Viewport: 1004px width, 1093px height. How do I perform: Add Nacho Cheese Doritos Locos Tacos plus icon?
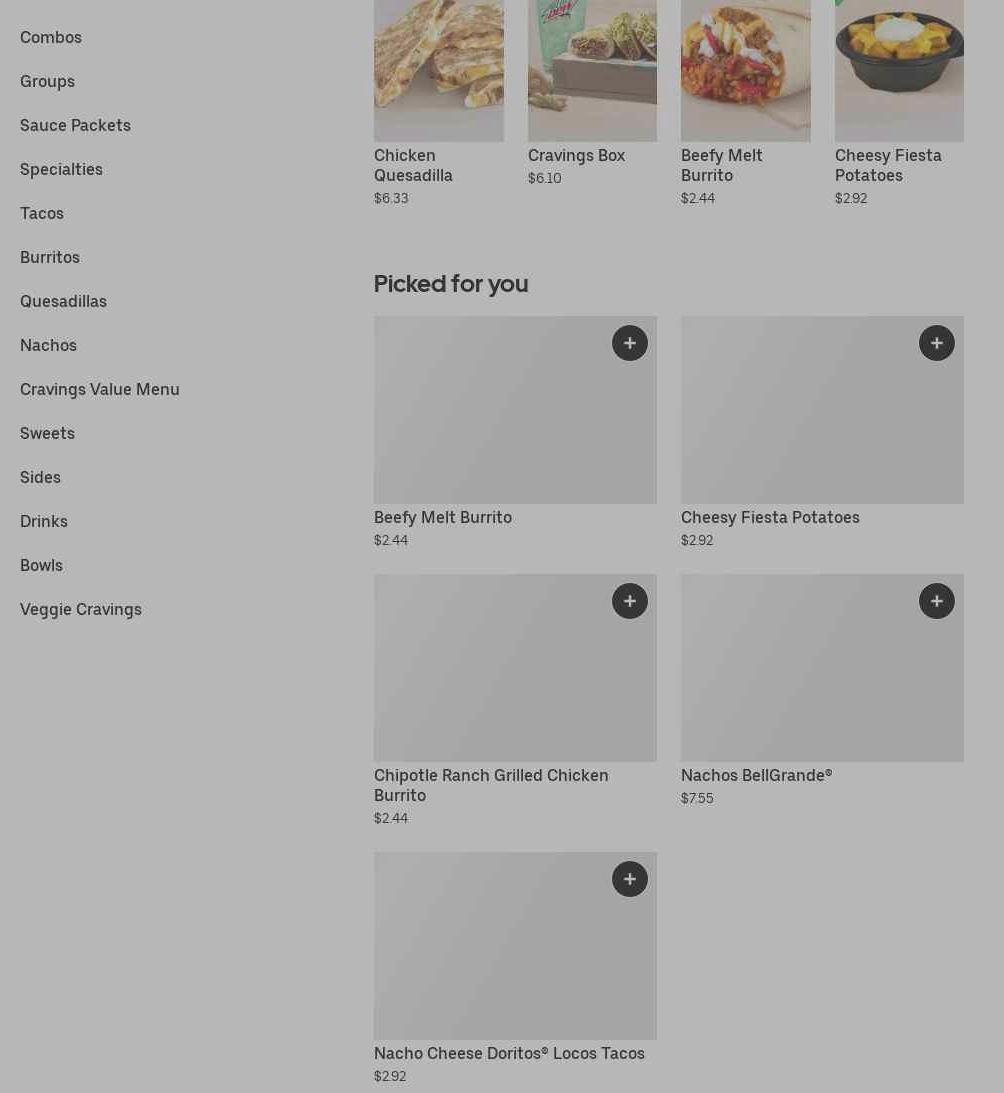(630, 879)
